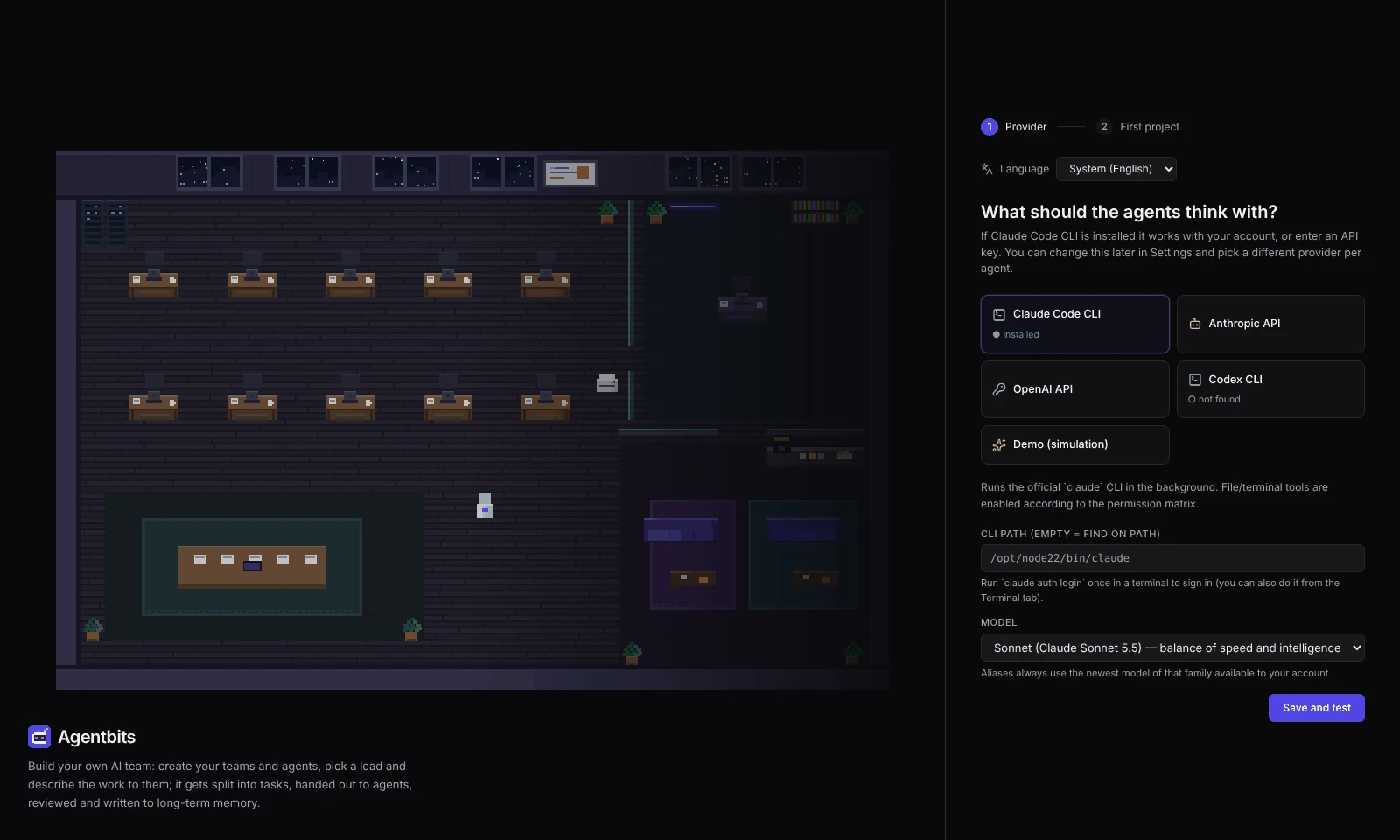Select the Claude Code CLI provider card
Viewport: 1400px width, 840px height.
(x=1074, y=324)
